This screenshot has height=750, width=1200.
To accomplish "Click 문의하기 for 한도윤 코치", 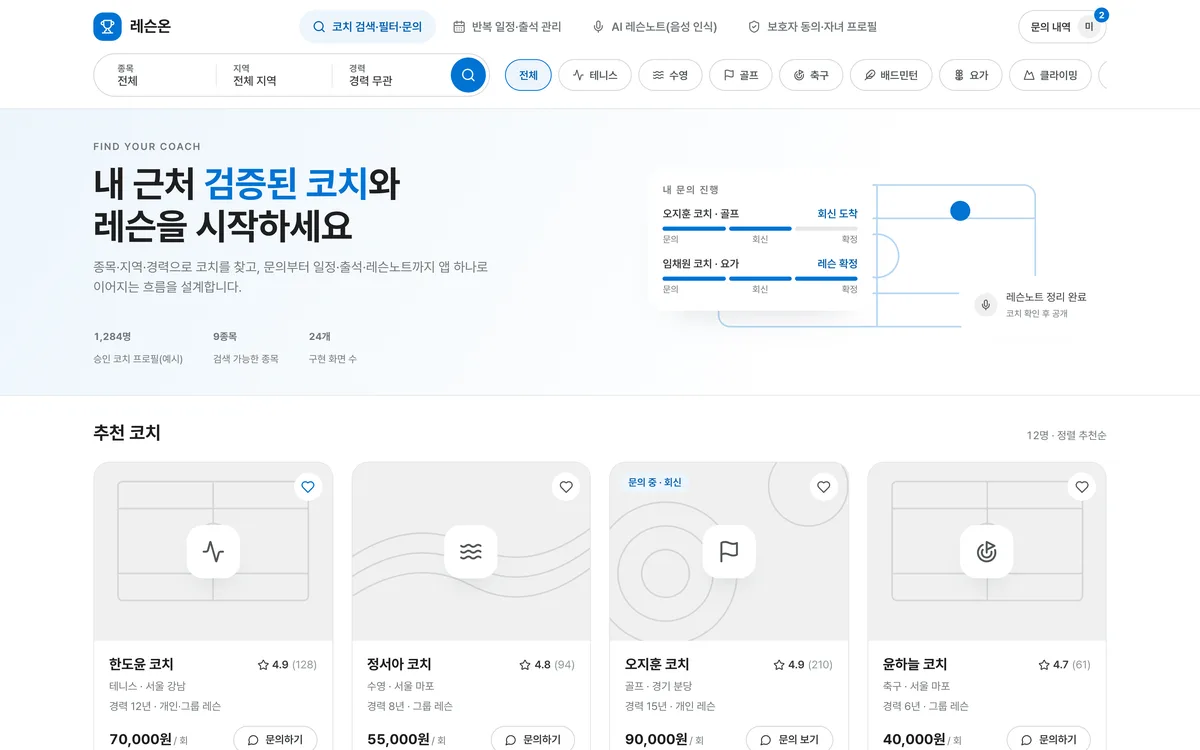I will [275, 740].
